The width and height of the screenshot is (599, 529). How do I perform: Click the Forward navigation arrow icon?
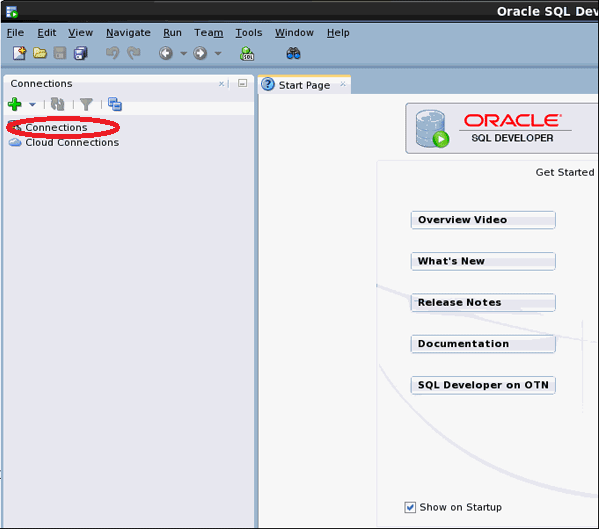[x=200, y=53]
